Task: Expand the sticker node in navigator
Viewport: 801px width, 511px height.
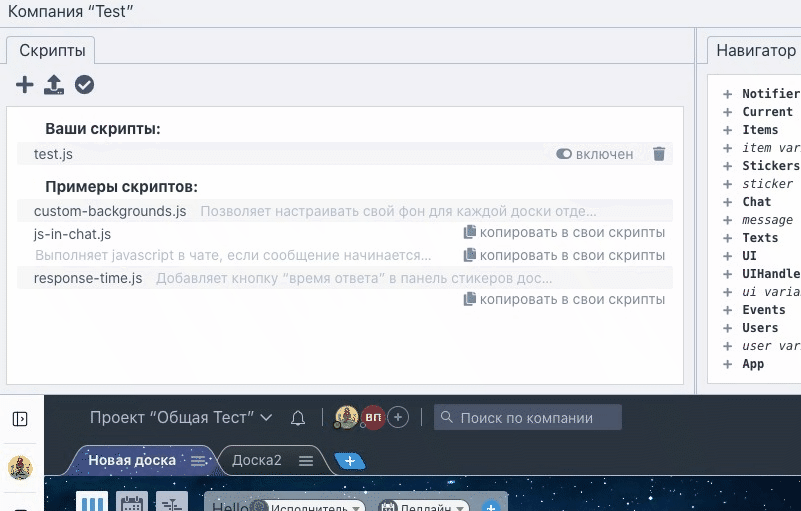Action: pyautogui.click(x=727, y=184)
